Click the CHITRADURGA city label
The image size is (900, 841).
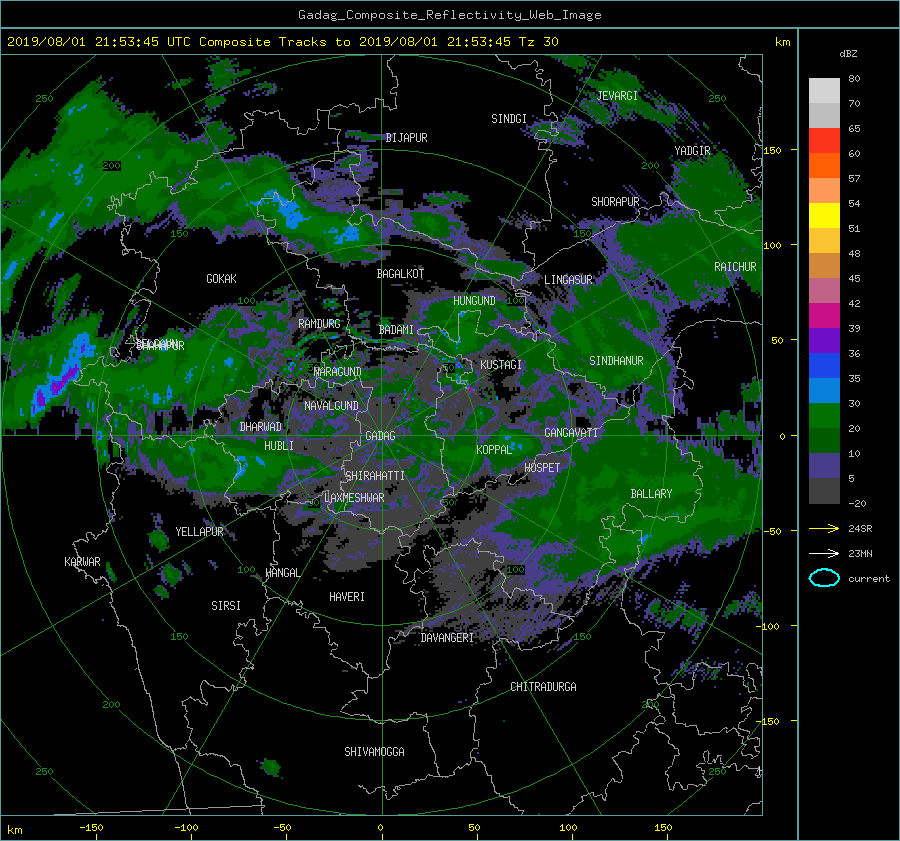tap(544, 687)
